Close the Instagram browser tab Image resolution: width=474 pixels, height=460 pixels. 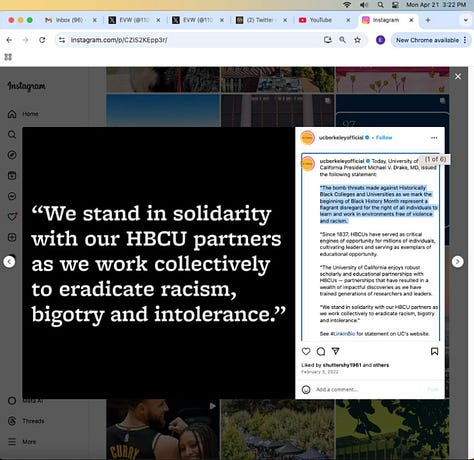click(x=411, y=20)
